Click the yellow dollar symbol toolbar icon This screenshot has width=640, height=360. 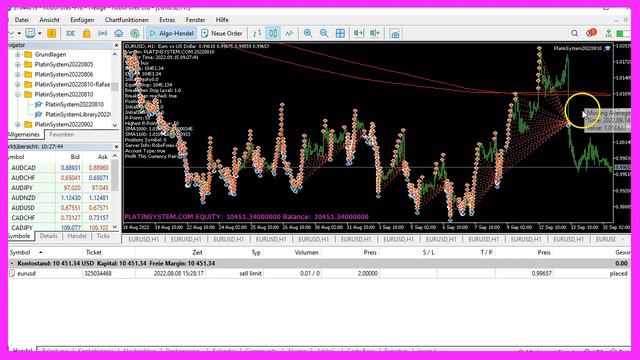click(51, 33)
